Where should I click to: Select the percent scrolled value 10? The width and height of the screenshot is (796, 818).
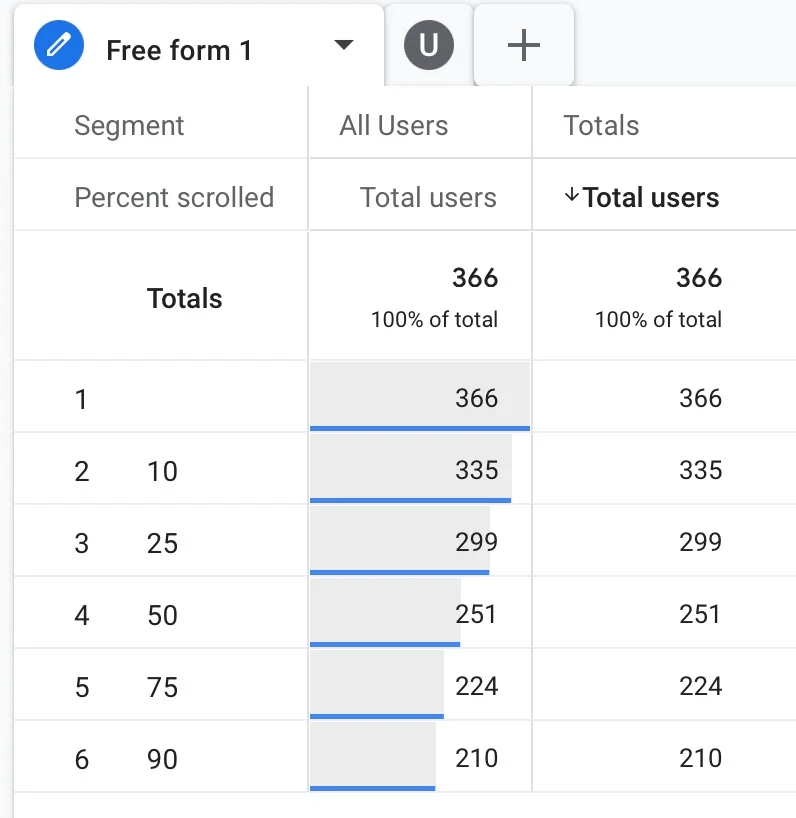[x=162, y=471]
